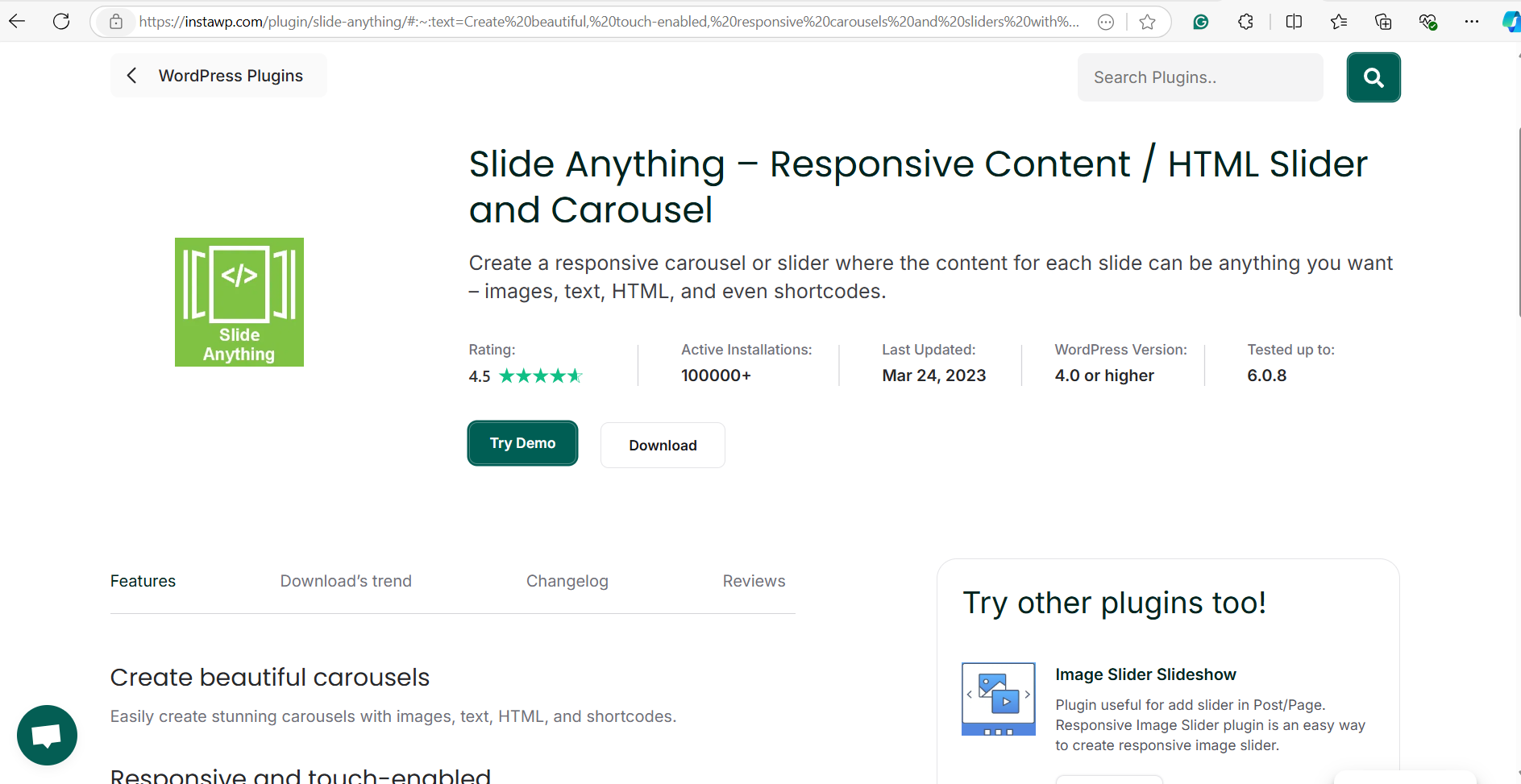Viewport: 1521px width, 784px height.
Task: Focus the Search Plugins input field
Action: coord(1200,77)
